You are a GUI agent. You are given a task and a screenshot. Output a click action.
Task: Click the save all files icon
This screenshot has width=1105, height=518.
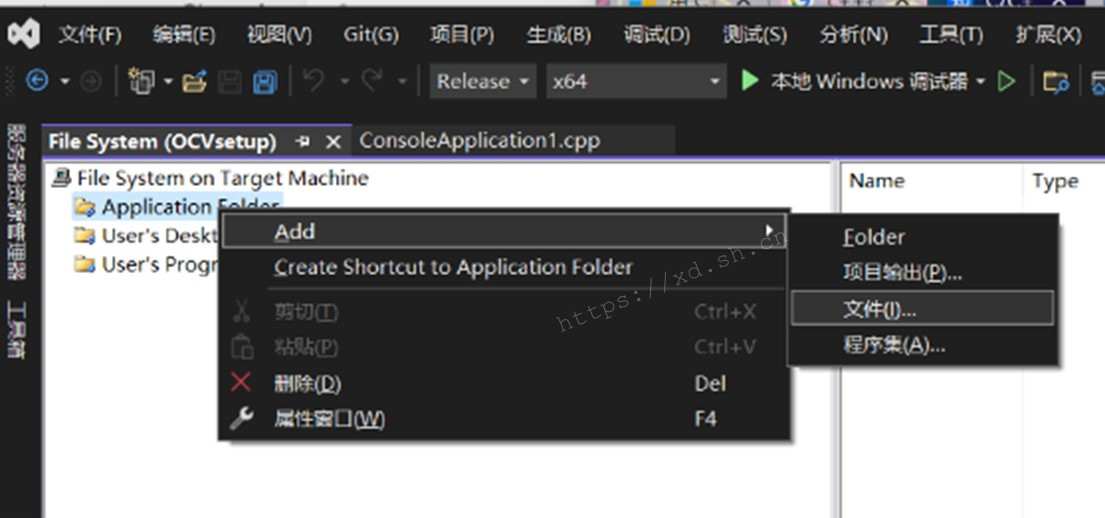click(265, 82)
